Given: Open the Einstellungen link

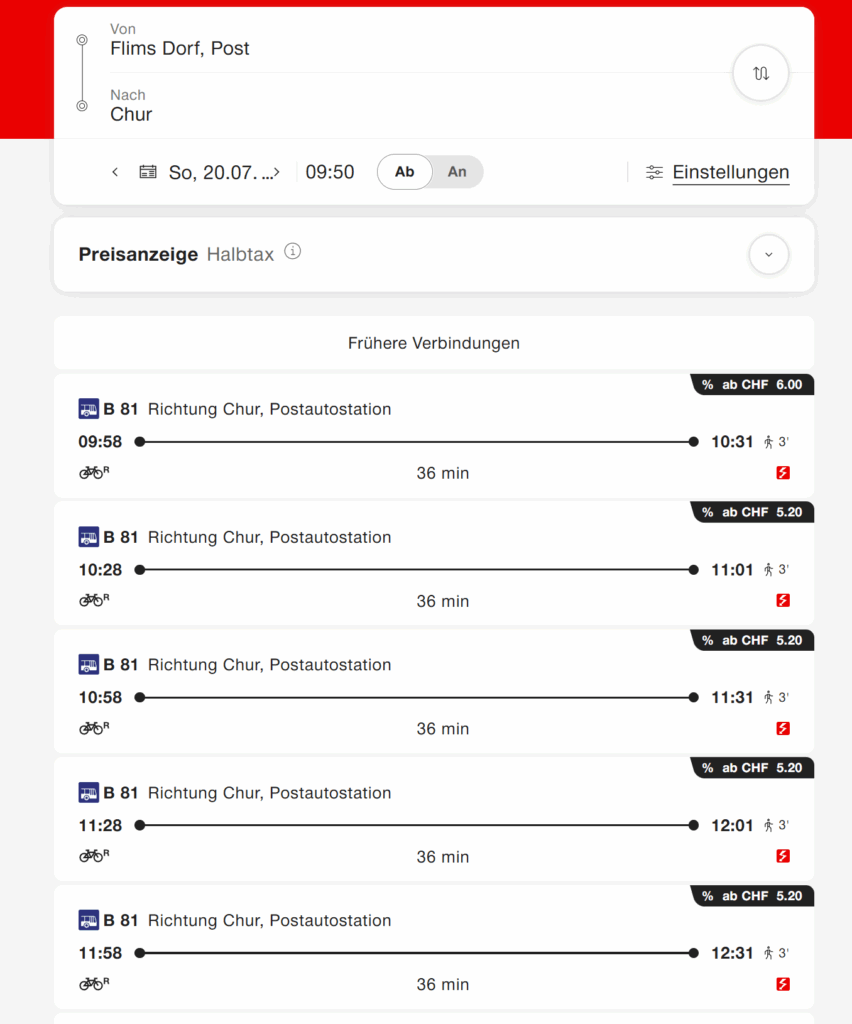Looking at the screenshot, I should (x=731, y=172).
